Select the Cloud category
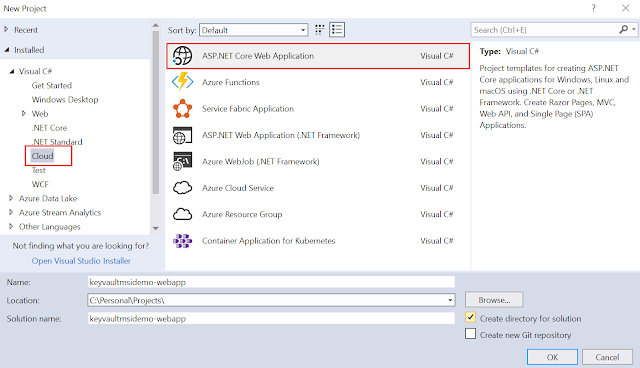Viewport: 640px width, 368px height. click(42, 156)
